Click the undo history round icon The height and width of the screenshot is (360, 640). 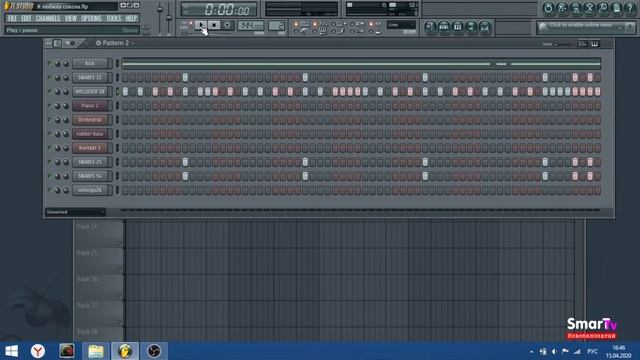pos(548,8)
